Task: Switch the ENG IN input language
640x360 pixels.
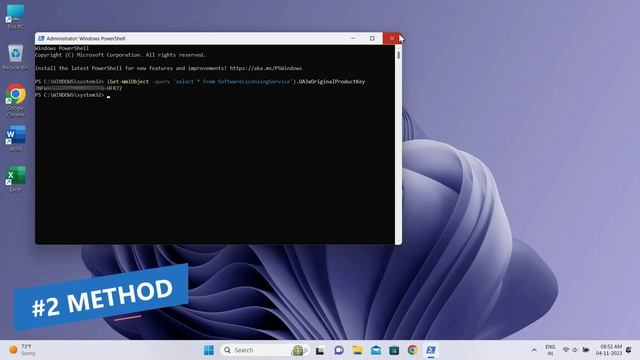Action: tap(550, 350)
